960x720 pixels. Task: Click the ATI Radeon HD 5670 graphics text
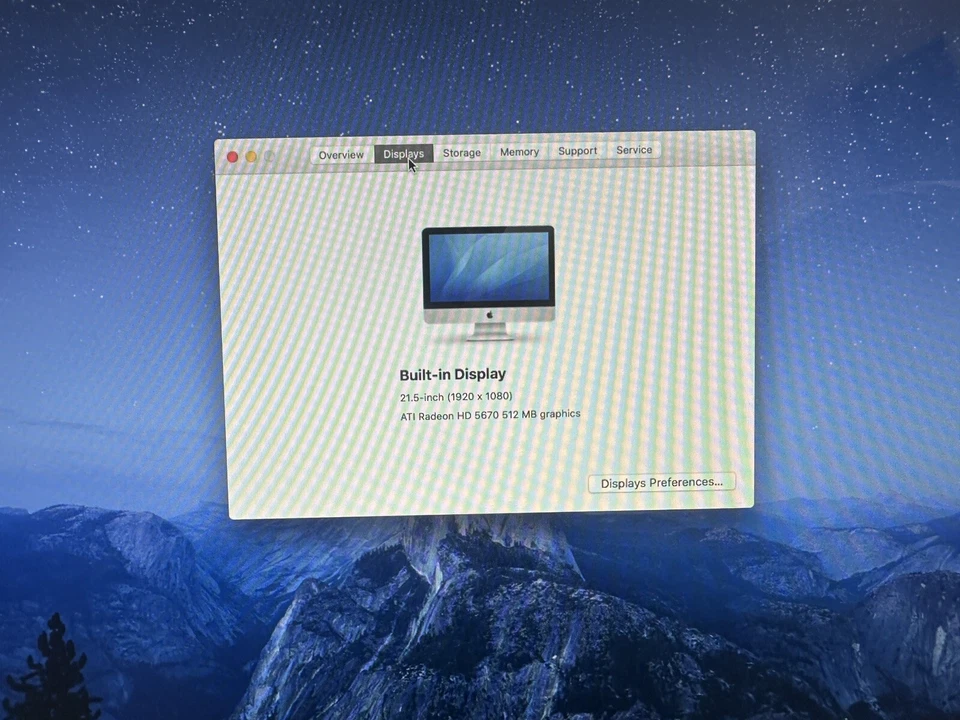489,413
